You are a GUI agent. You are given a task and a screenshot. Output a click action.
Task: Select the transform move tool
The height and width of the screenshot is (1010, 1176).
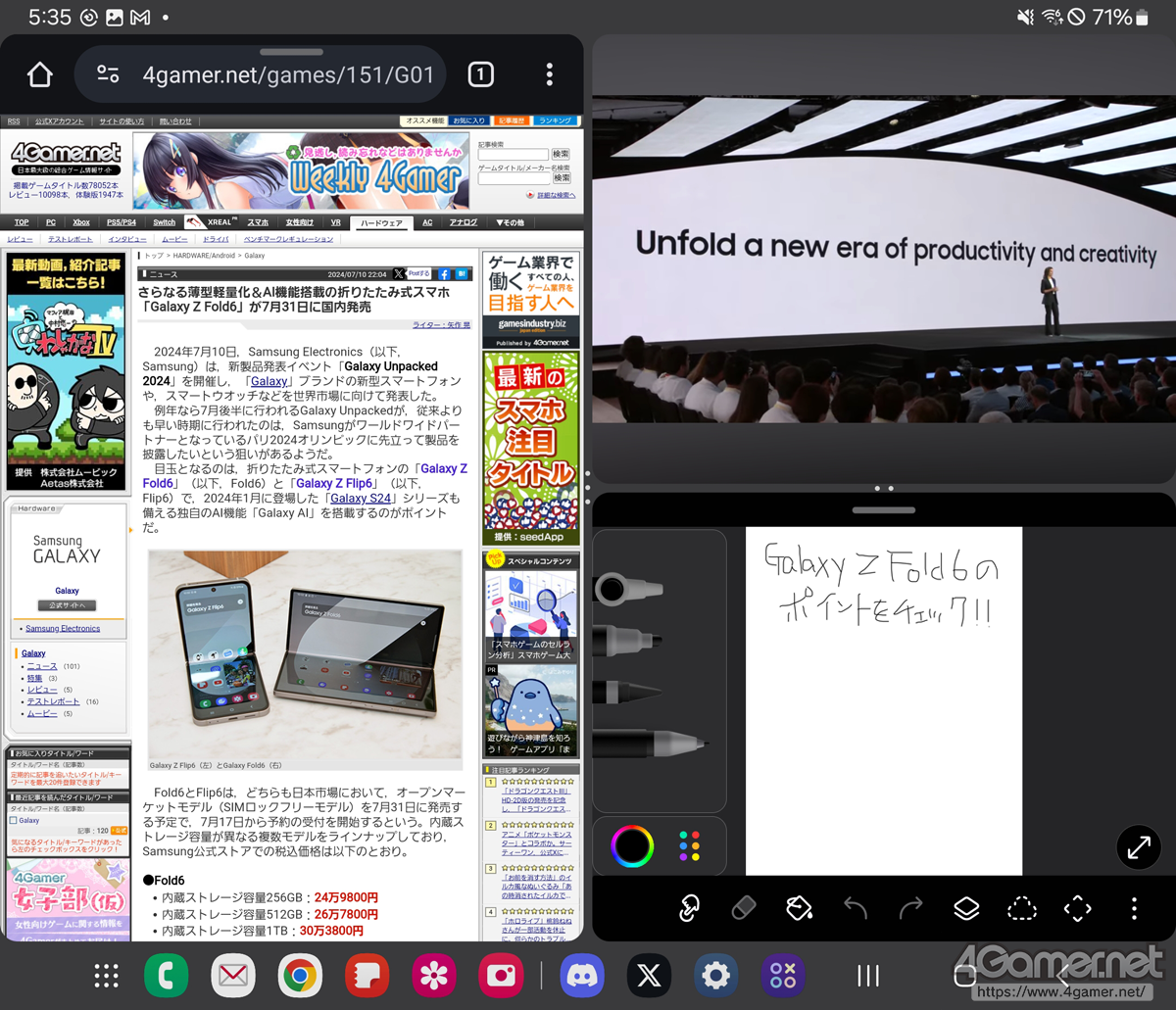(1078, 908)
